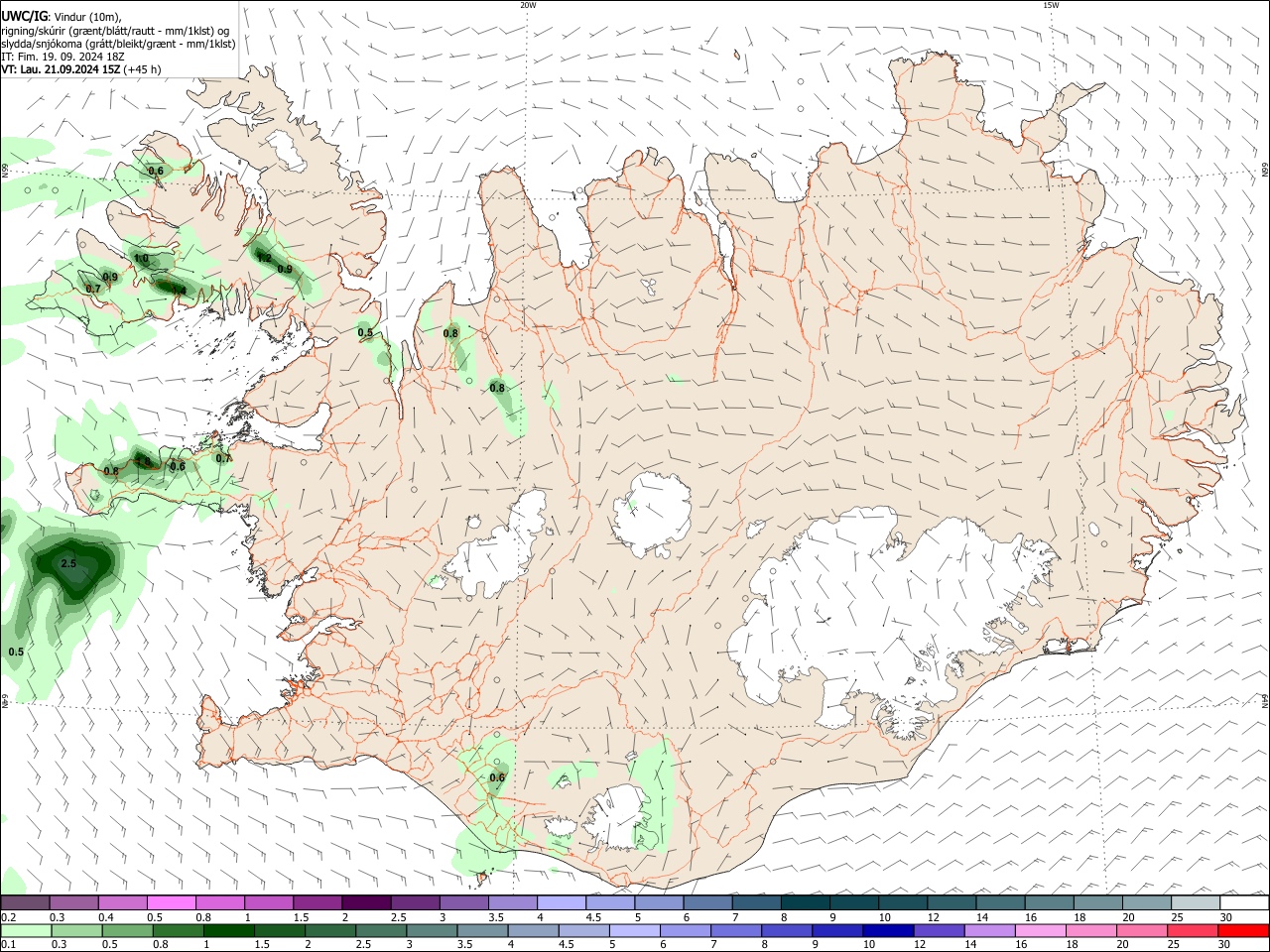Click the '0.1' label in the lower legend

point(8,944)
